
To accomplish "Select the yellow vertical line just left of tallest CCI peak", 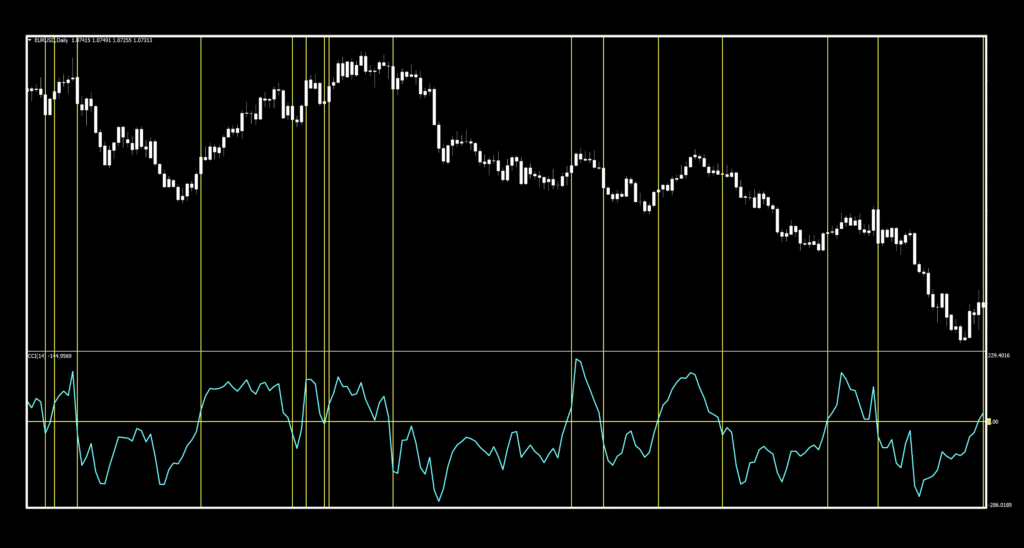I will (571, 200).
